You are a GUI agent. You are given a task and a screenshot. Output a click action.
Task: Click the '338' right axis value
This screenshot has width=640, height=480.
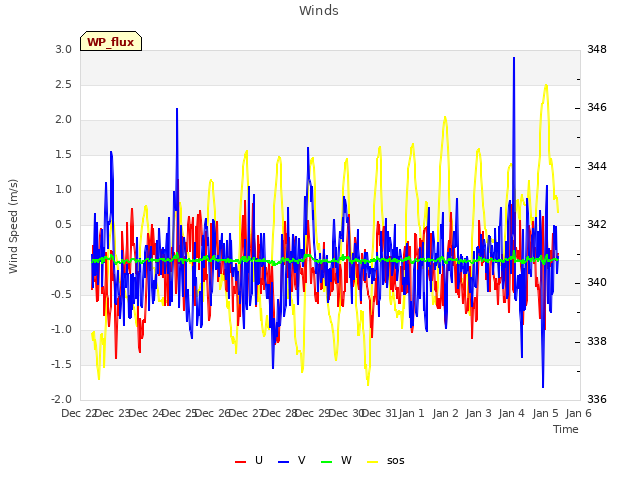coord(597,342)
